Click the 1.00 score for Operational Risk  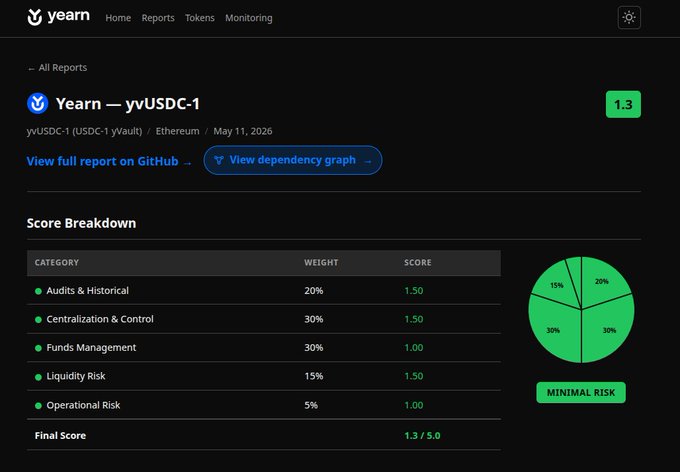point(414,405)
